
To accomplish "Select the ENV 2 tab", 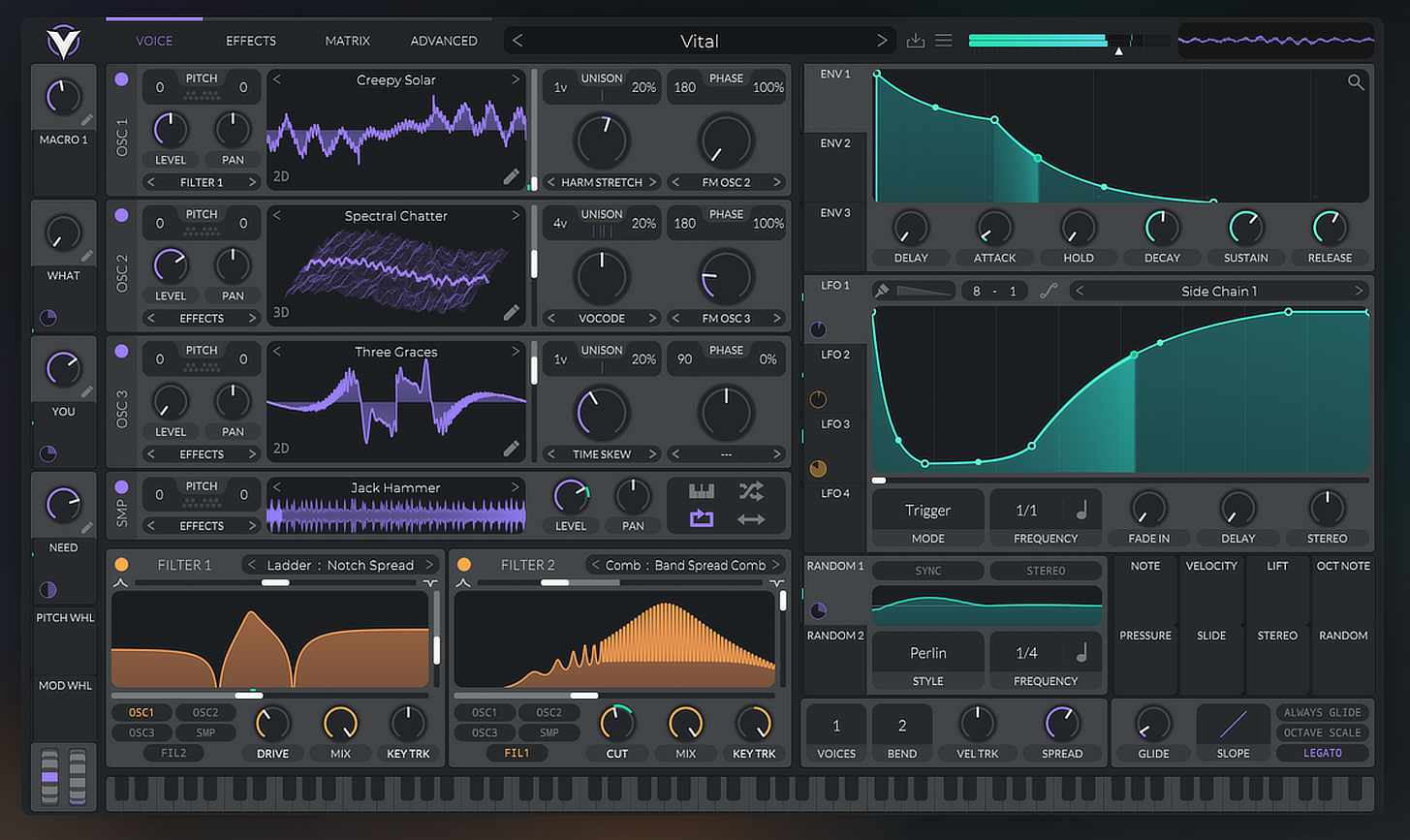I will [x=835, y=143].
